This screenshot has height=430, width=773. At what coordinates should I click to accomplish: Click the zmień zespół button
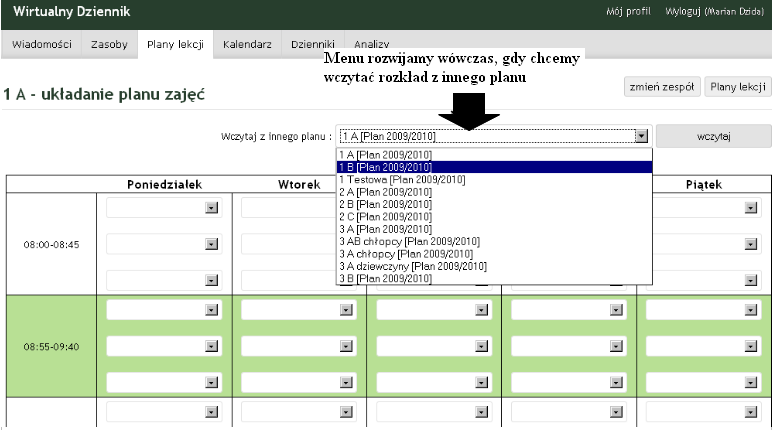(662, 87)
